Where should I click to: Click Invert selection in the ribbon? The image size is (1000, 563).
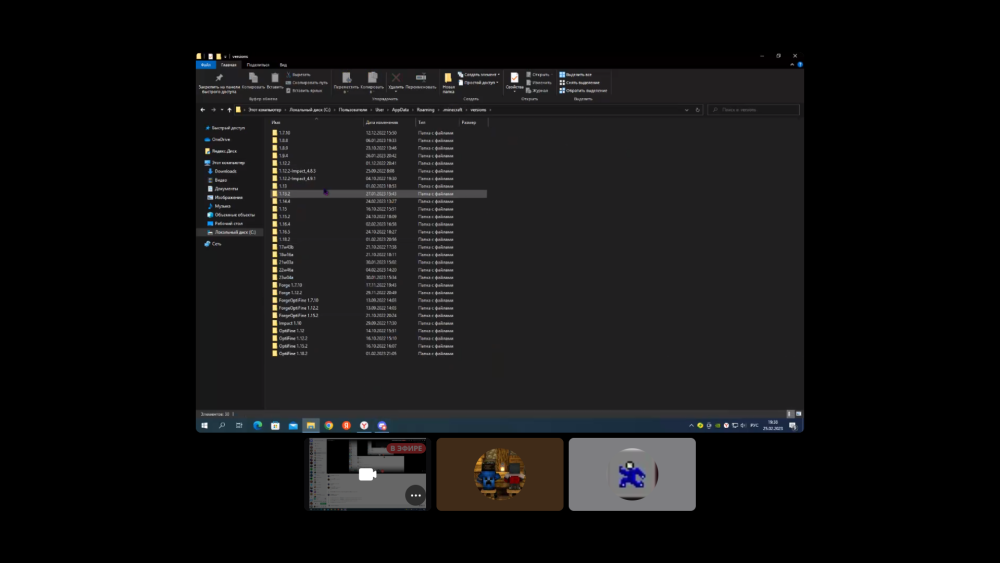(x=584, y=91)
